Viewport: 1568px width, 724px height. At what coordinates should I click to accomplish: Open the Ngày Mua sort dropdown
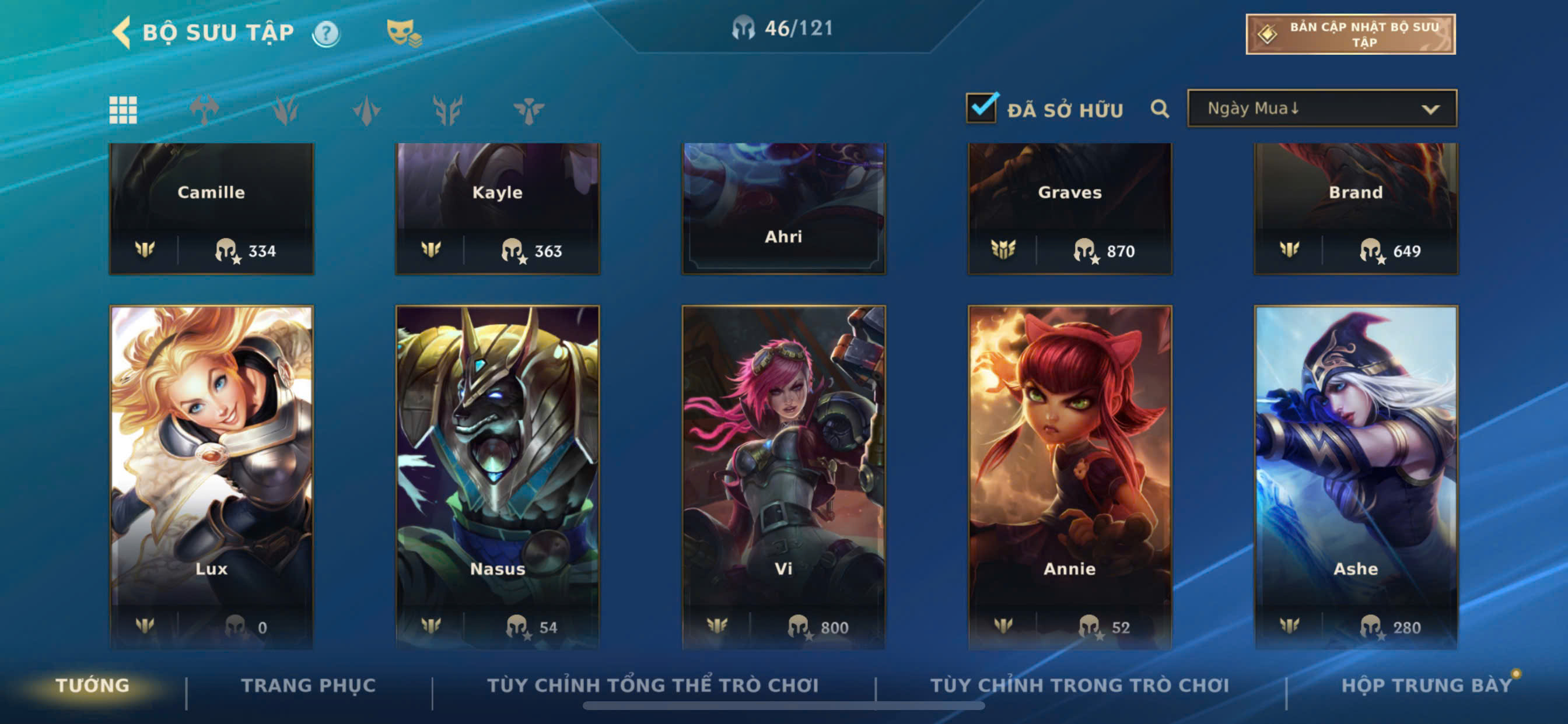pos(1322,108)
